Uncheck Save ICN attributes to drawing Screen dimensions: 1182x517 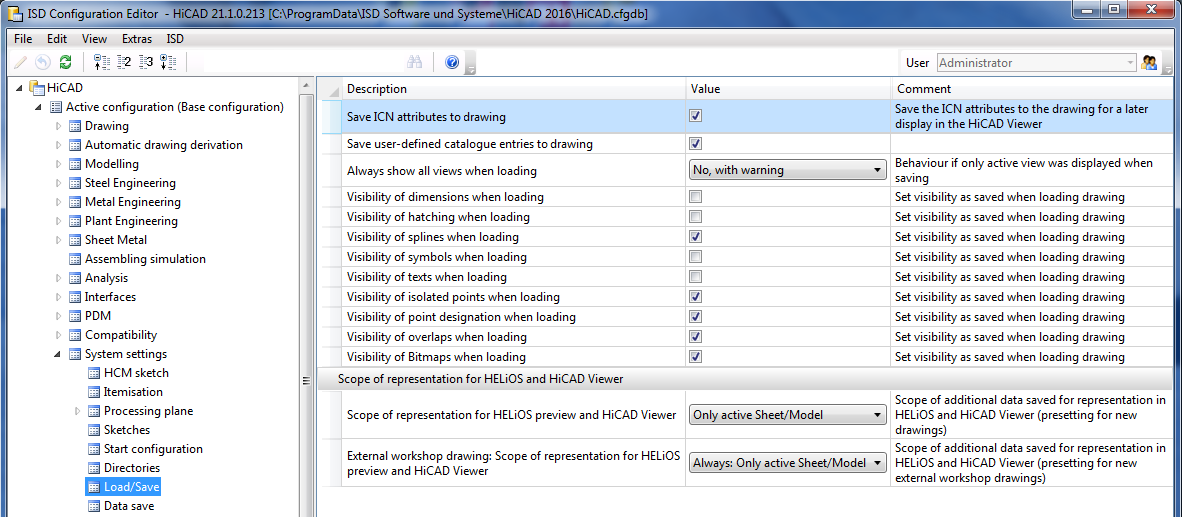[696, 117]
